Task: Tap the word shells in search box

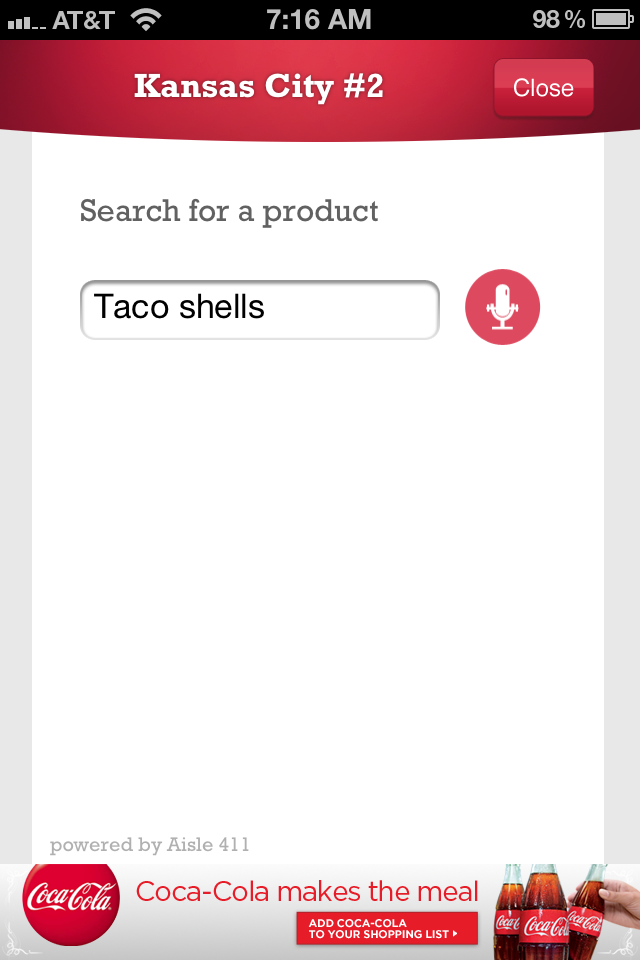Action: coord(221,307)
